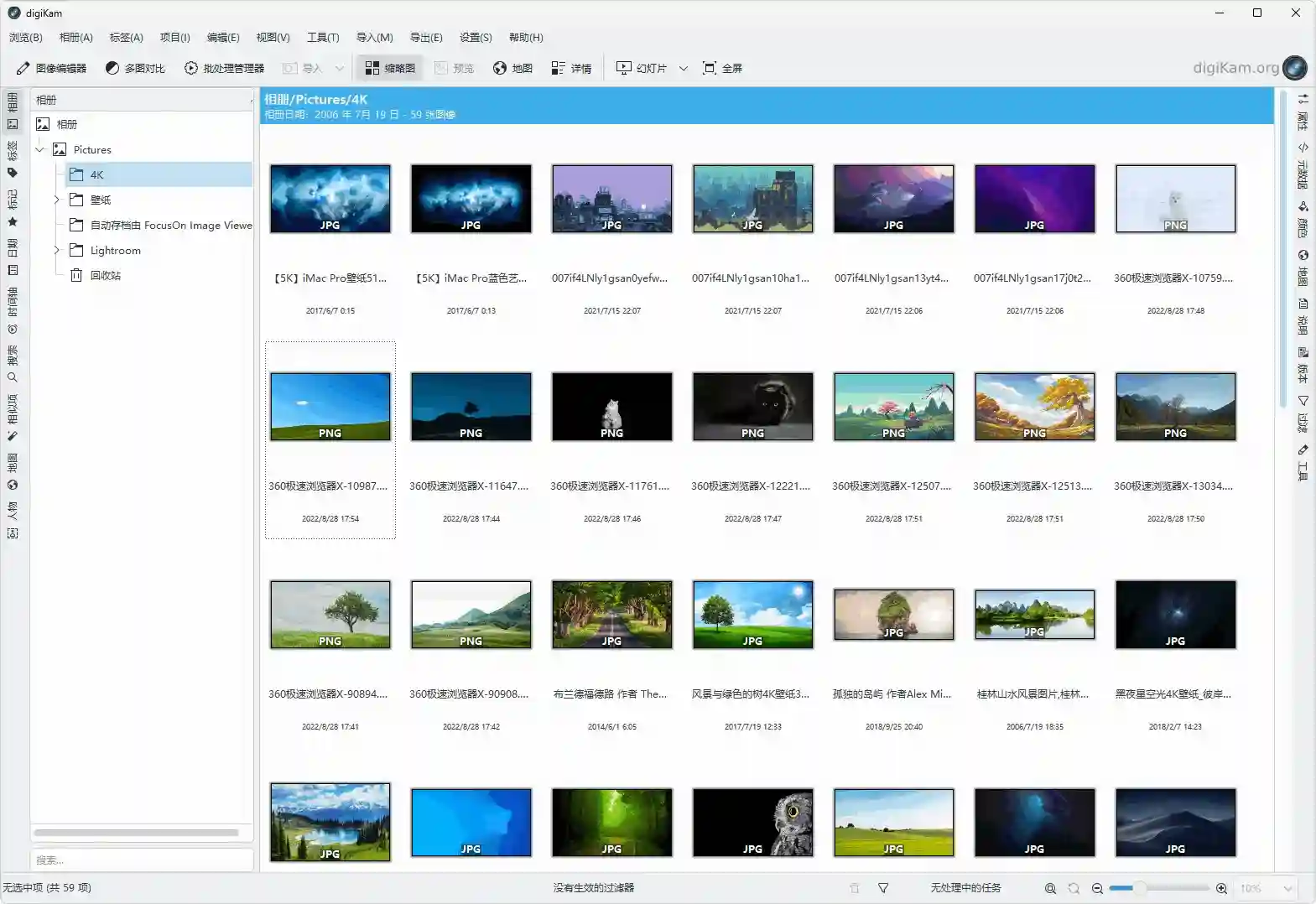1316x904 pixels.
Task: Show the 标签 tags left sidebar tab
Action: [13, 159]
